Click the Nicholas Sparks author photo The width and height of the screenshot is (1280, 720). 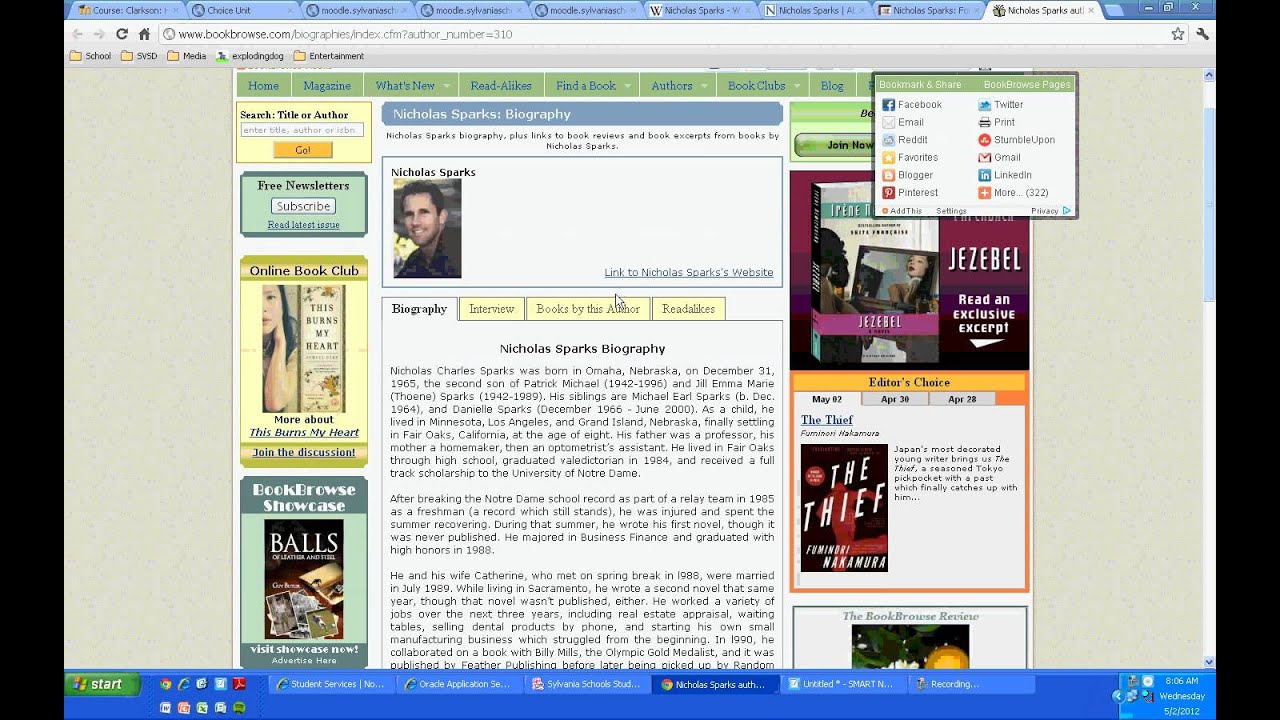click(427, 229)
